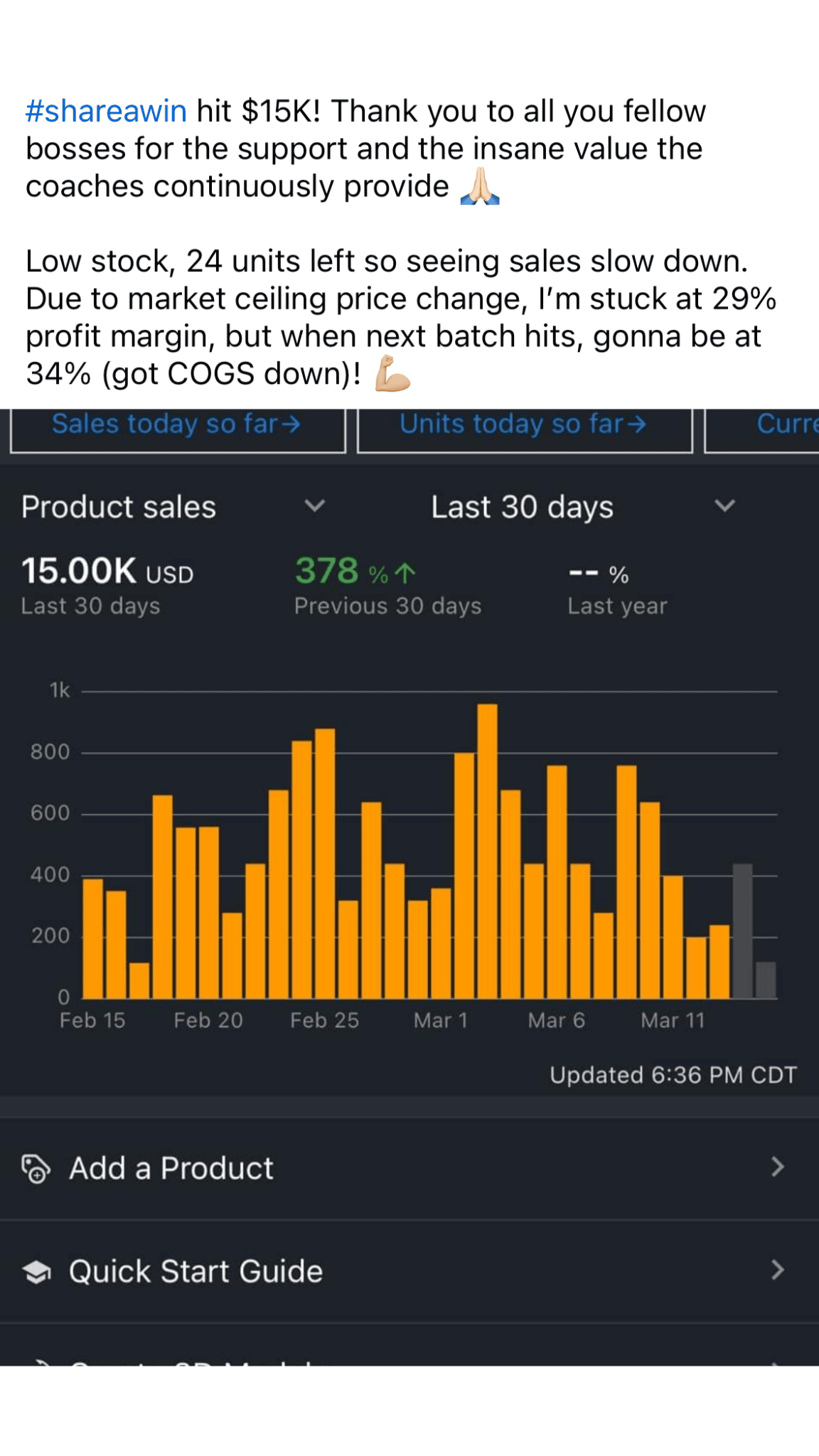This screenshot has width=819, height=1456.
Task: Click the Product sales metric label
Action: 119,507
